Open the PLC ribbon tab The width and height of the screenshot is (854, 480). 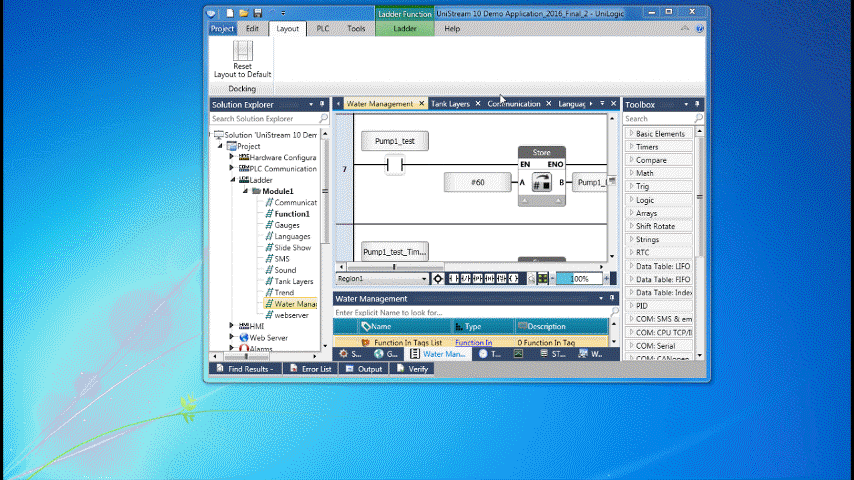click(322, 29)
